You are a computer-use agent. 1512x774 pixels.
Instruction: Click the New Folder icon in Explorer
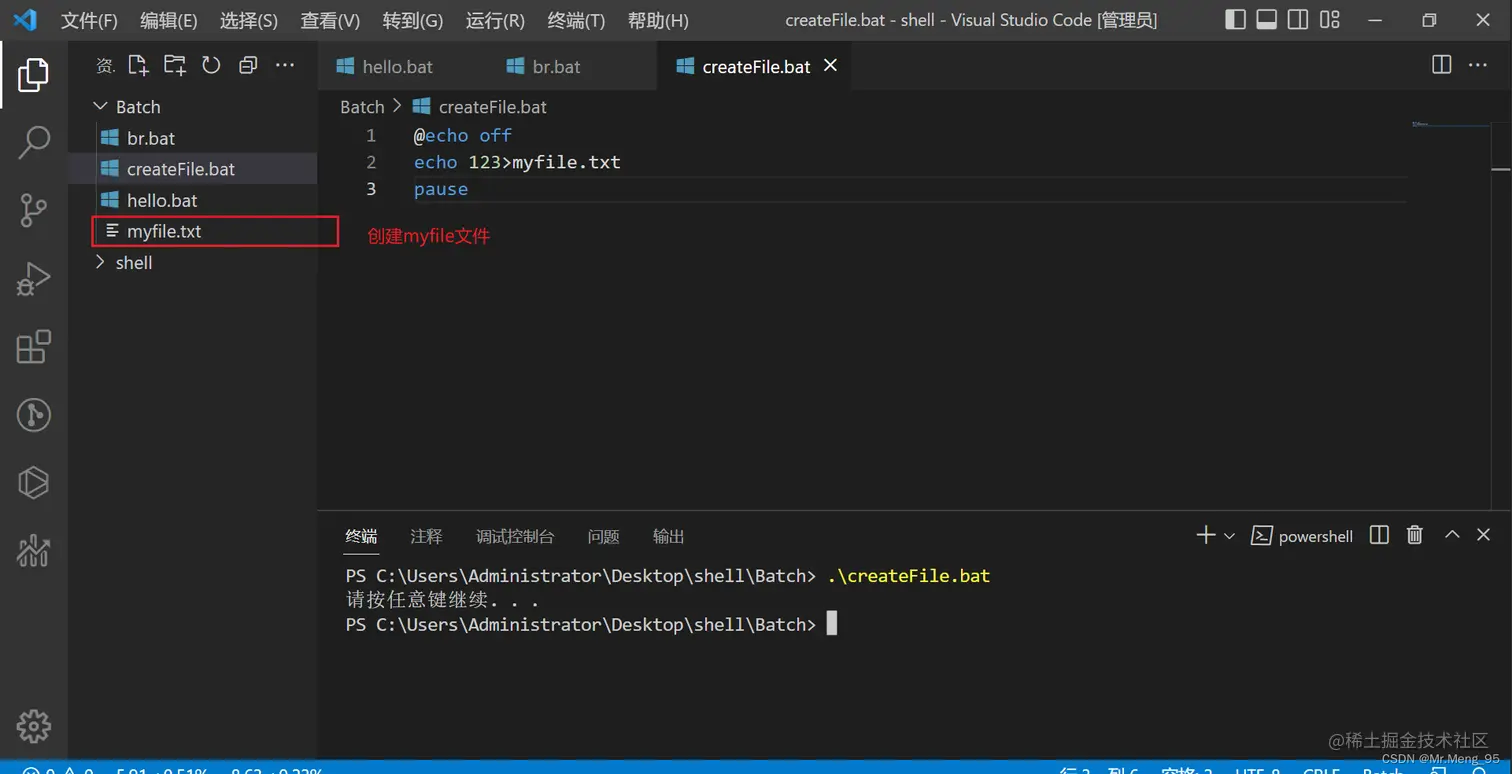tap(175, 66)
